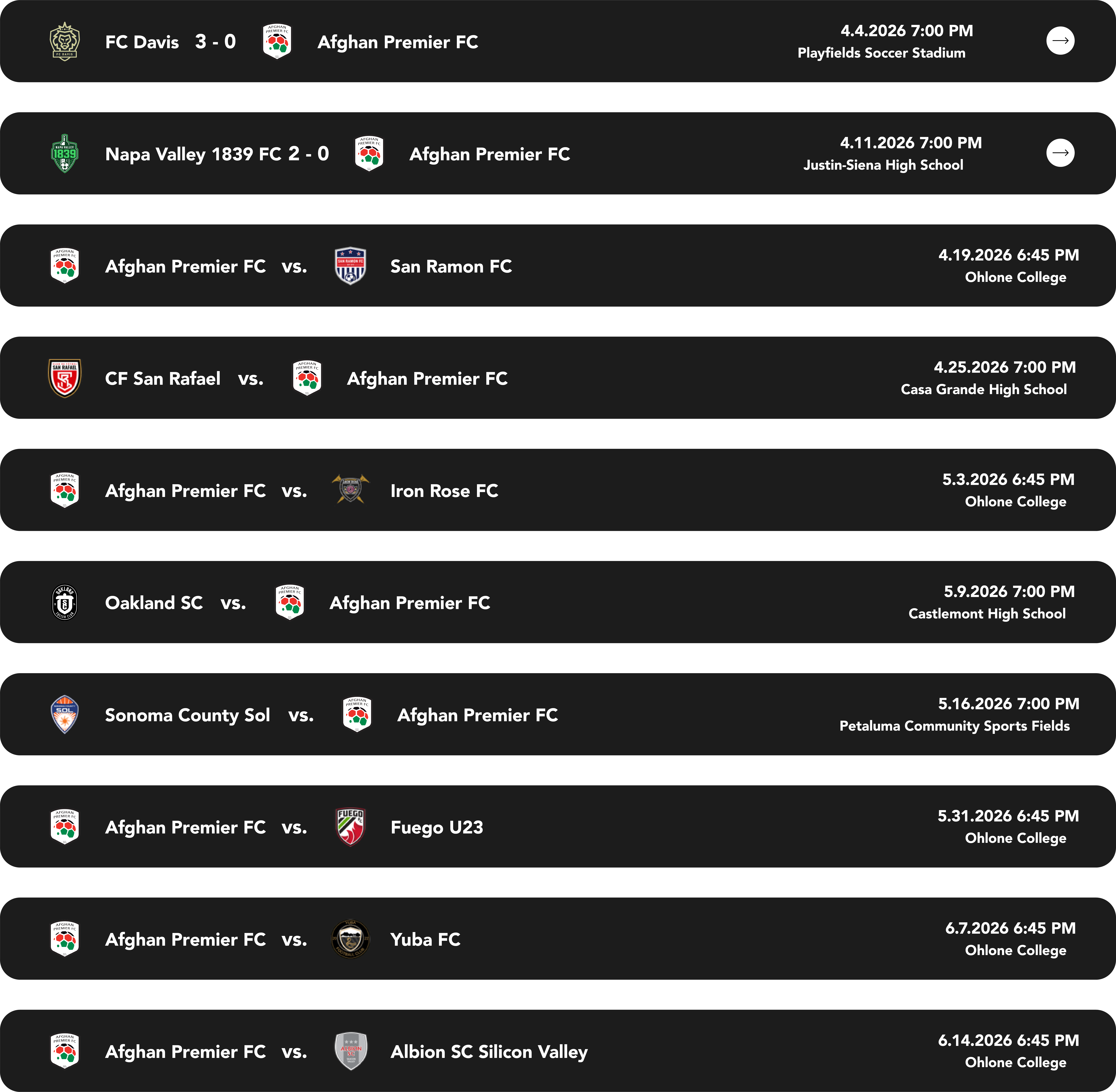Click the Yuba FC circular badge
1116x1092 pixels.
(350, 939)
